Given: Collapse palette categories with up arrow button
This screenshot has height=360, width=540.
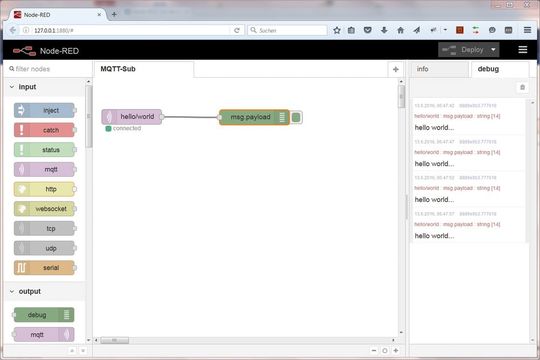Looking at the screenshot, I should pos(72,351).
